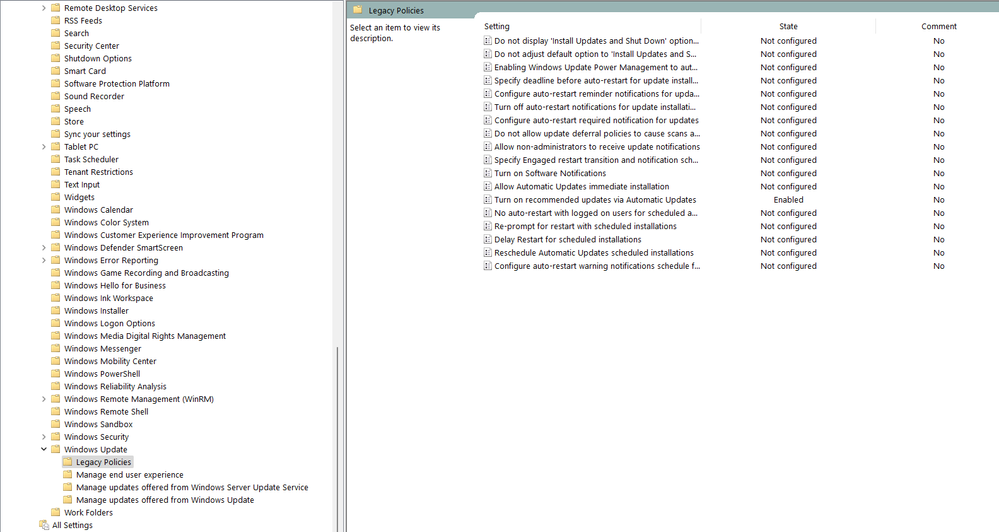The image size is (999, 532).
Task: Click the All Settings node icon
Action: 44,526
